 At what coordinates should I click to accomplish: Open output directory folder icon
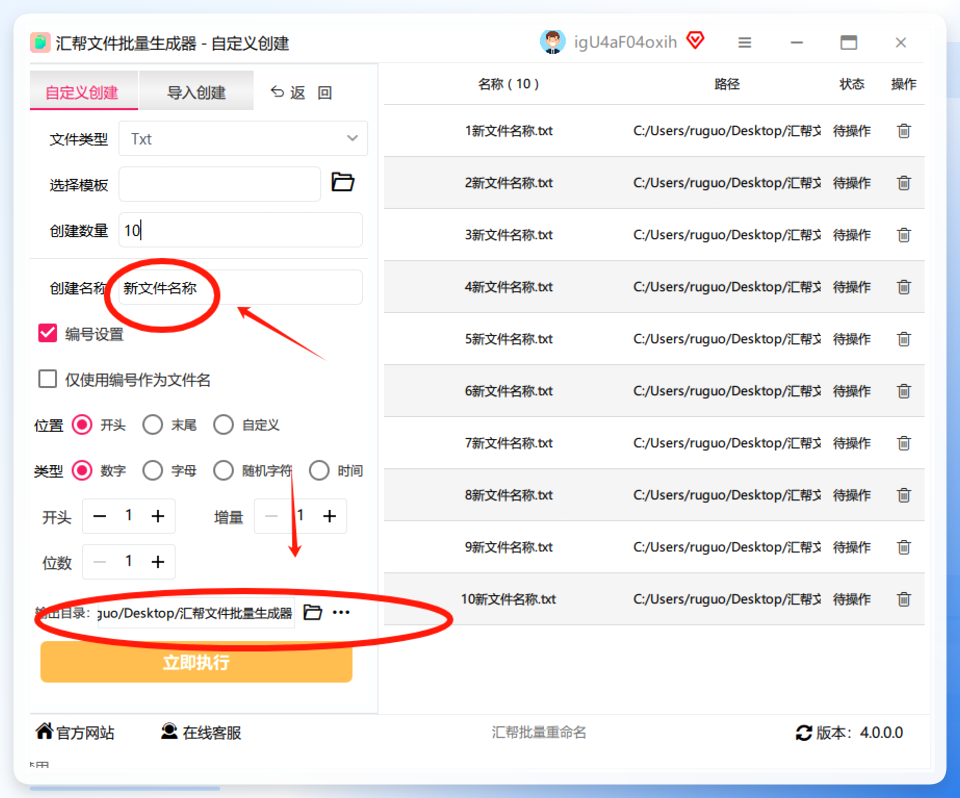tap(313, 612)
